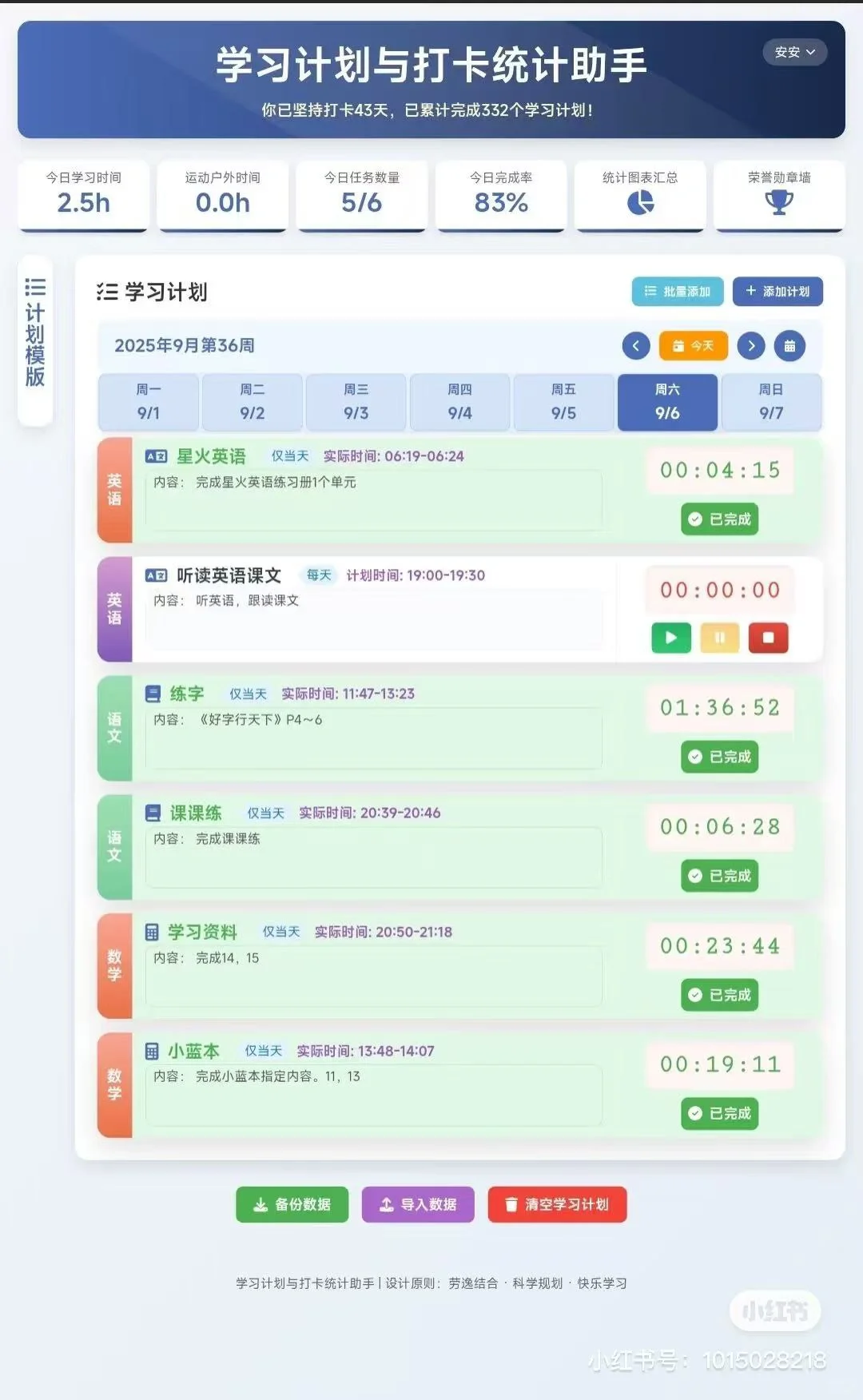This screenshot has width=863, height=1400.
Task: Click the 00:00:00 timer display
Action: [720, 590]
